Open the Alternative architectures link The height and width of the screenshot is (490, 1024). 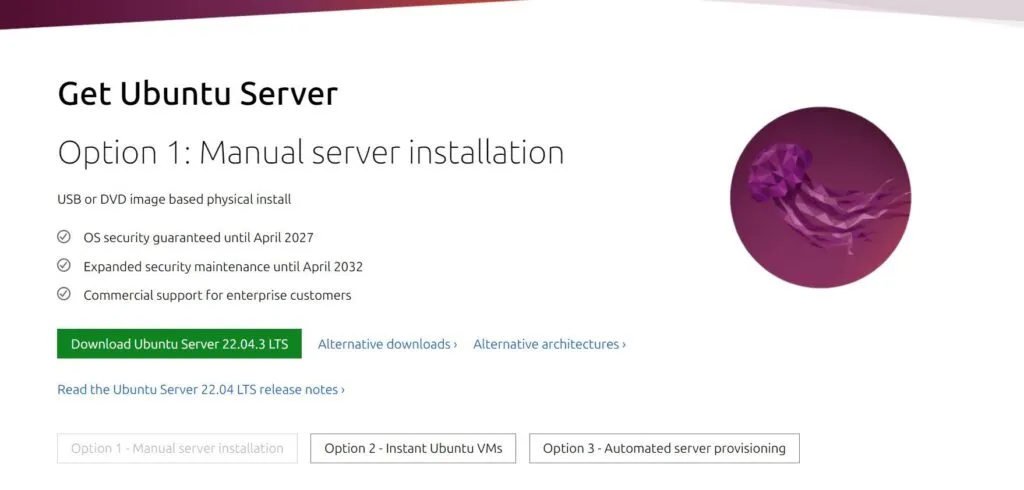pyautogui.click(x=549, y=344)
